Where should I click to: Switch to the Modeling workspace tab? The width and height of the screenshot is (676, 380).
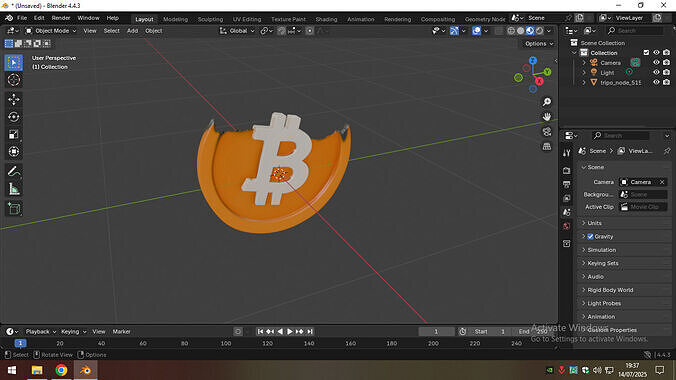[175, 19]
